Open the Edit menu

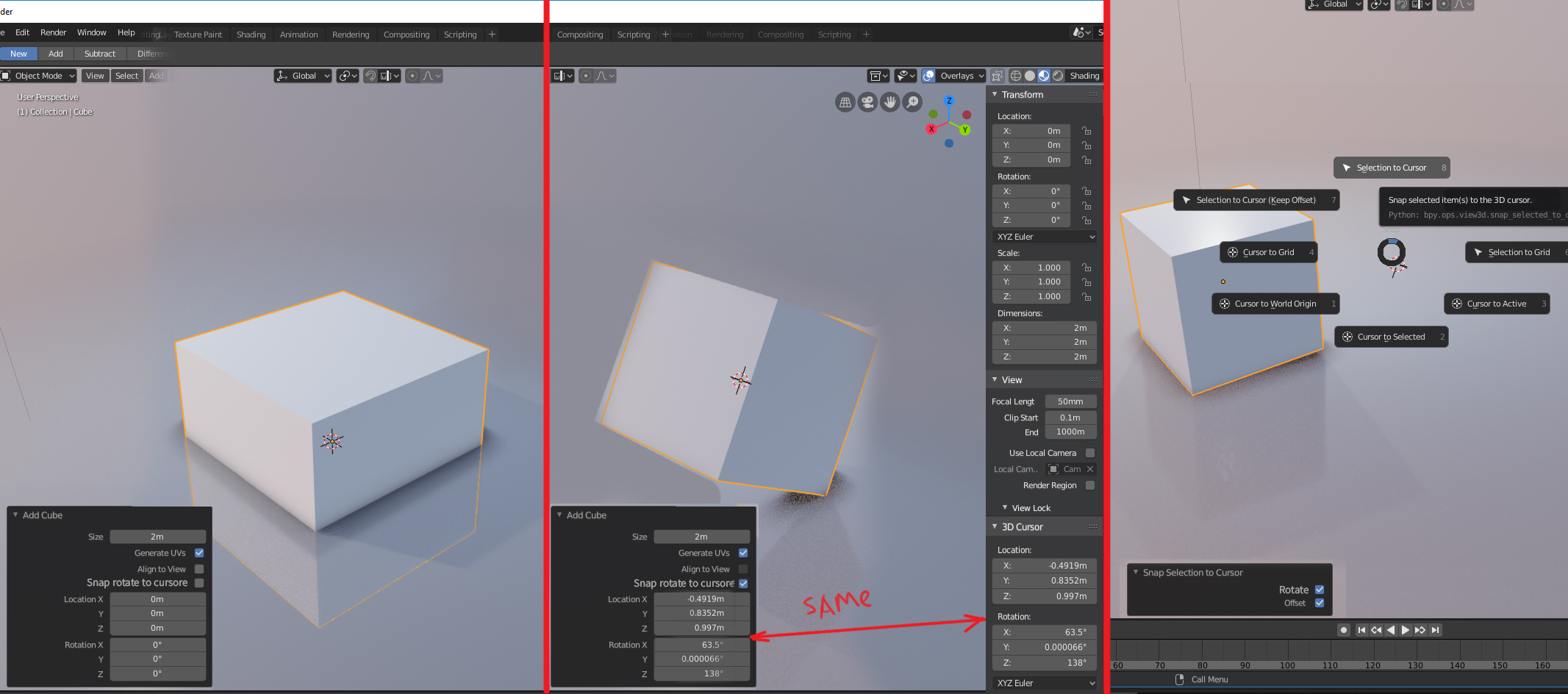[22, 32]
